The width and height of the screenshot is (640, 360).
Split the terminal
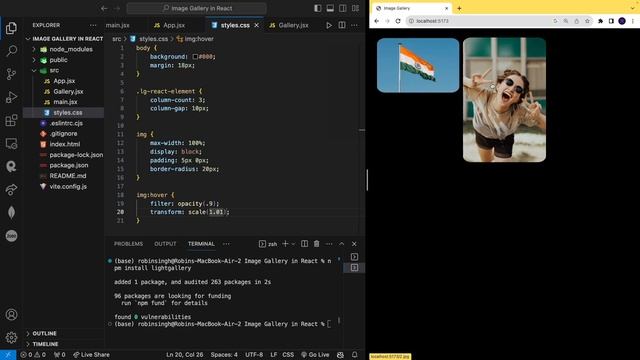[304, 244]
